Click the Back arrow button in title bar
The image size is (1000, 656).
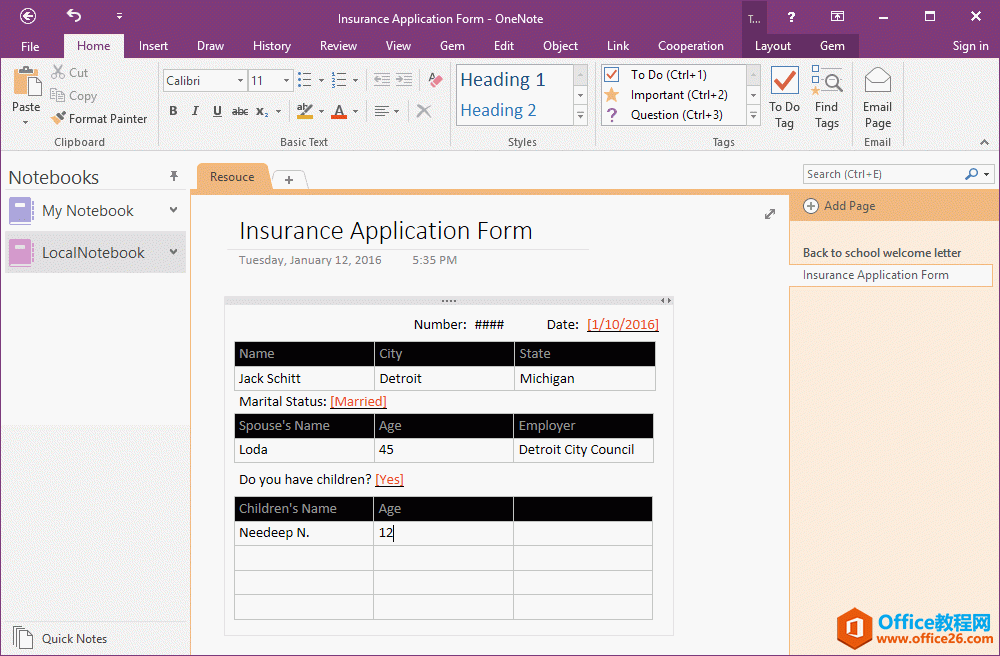click(28, 17)
